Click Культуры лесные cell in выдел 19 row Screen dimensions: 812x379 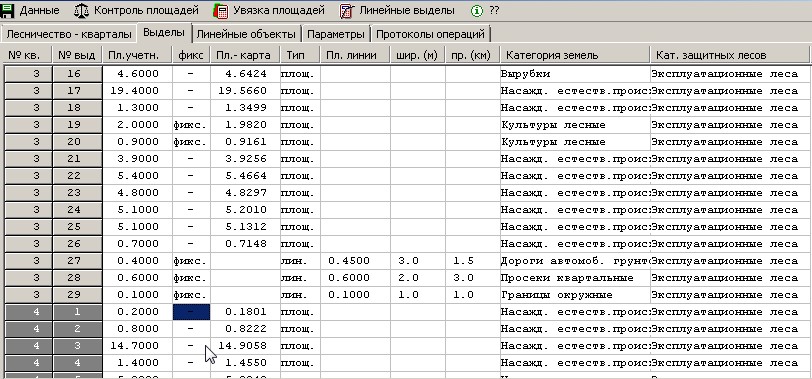click(x=575, y=125)
